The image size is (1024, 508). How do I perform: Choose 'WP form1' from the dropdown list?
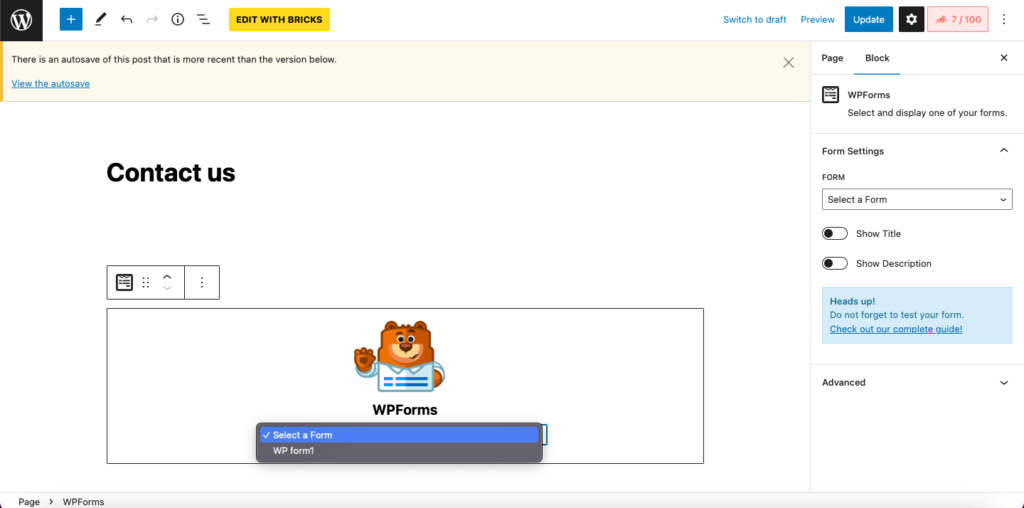point(399,451)
